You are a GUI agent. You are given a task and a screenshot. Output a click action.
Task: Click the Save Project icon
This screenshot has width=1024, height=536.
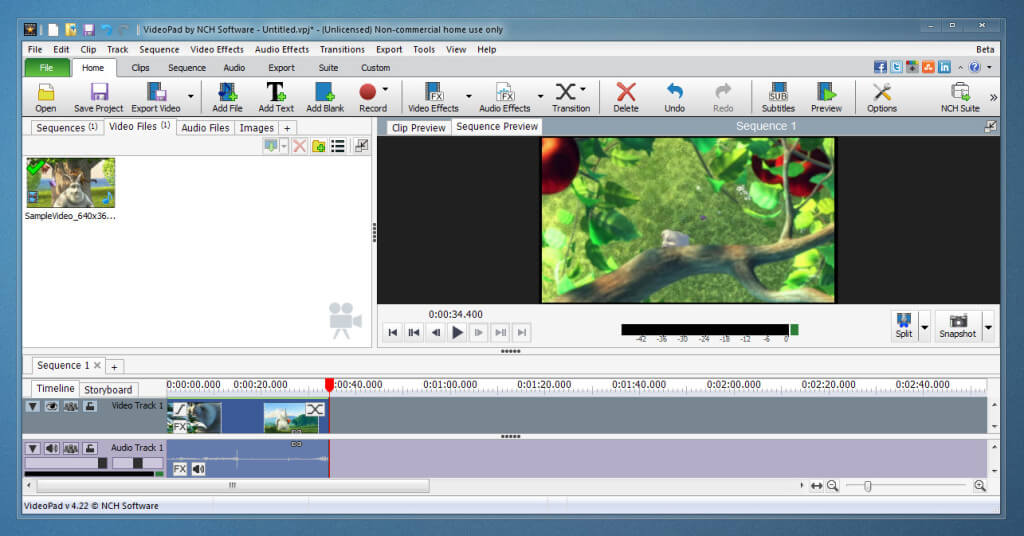coord(98,93)
